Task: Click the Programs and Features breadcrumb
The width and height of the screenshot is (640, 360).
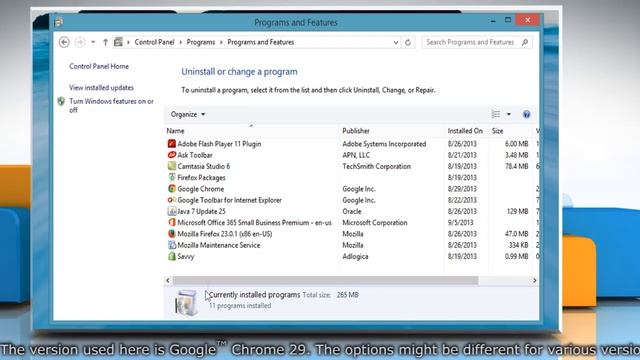Action: [x=260, y=42]
